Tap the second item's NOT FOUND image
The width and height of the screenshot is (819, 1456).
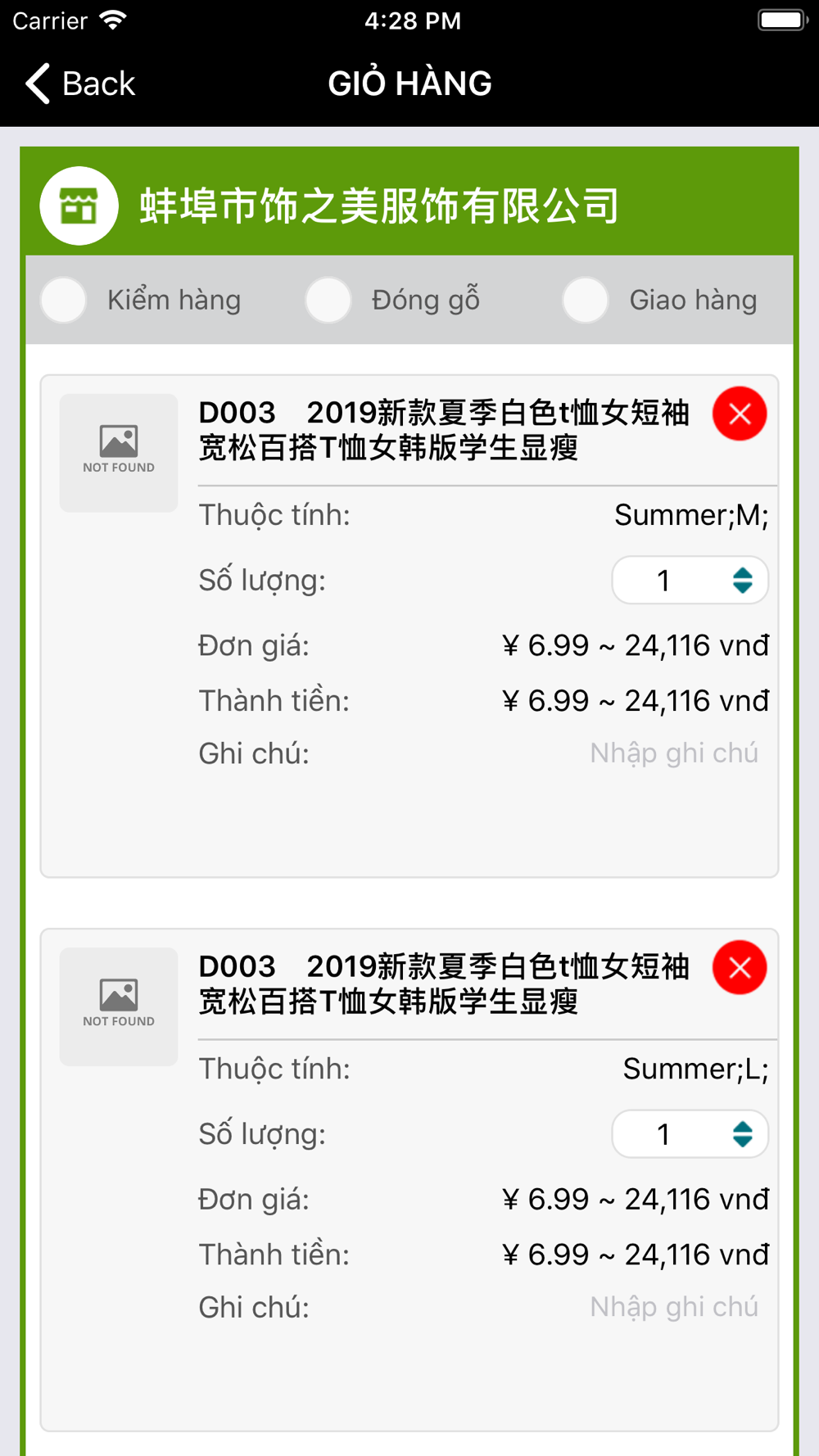pos(119,1006)
